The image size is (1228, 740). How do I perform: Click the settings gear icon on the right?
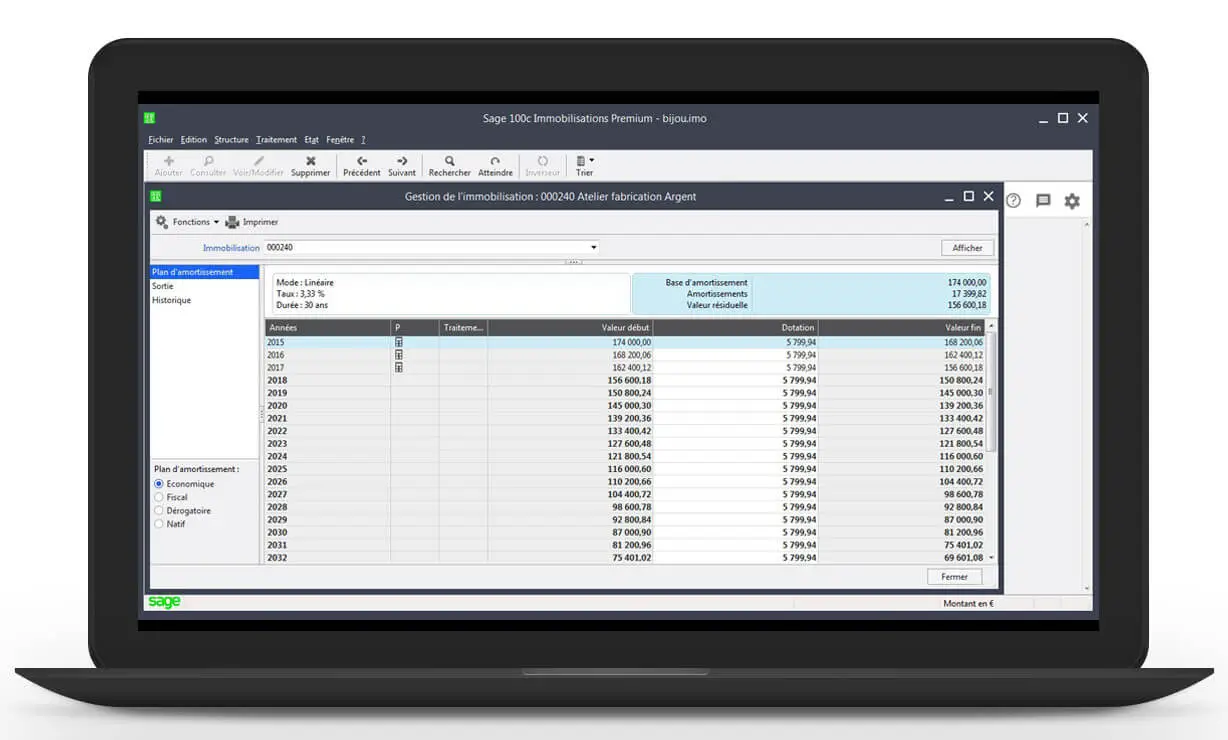click(1072, 201)
